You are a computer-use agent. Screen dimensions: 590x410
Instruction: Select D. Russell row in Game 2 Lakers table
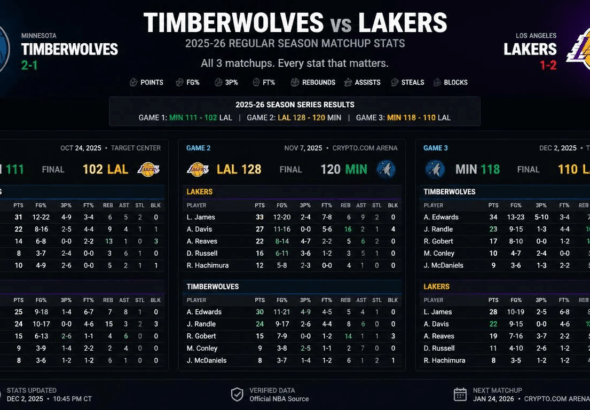[x=292, y=254]
